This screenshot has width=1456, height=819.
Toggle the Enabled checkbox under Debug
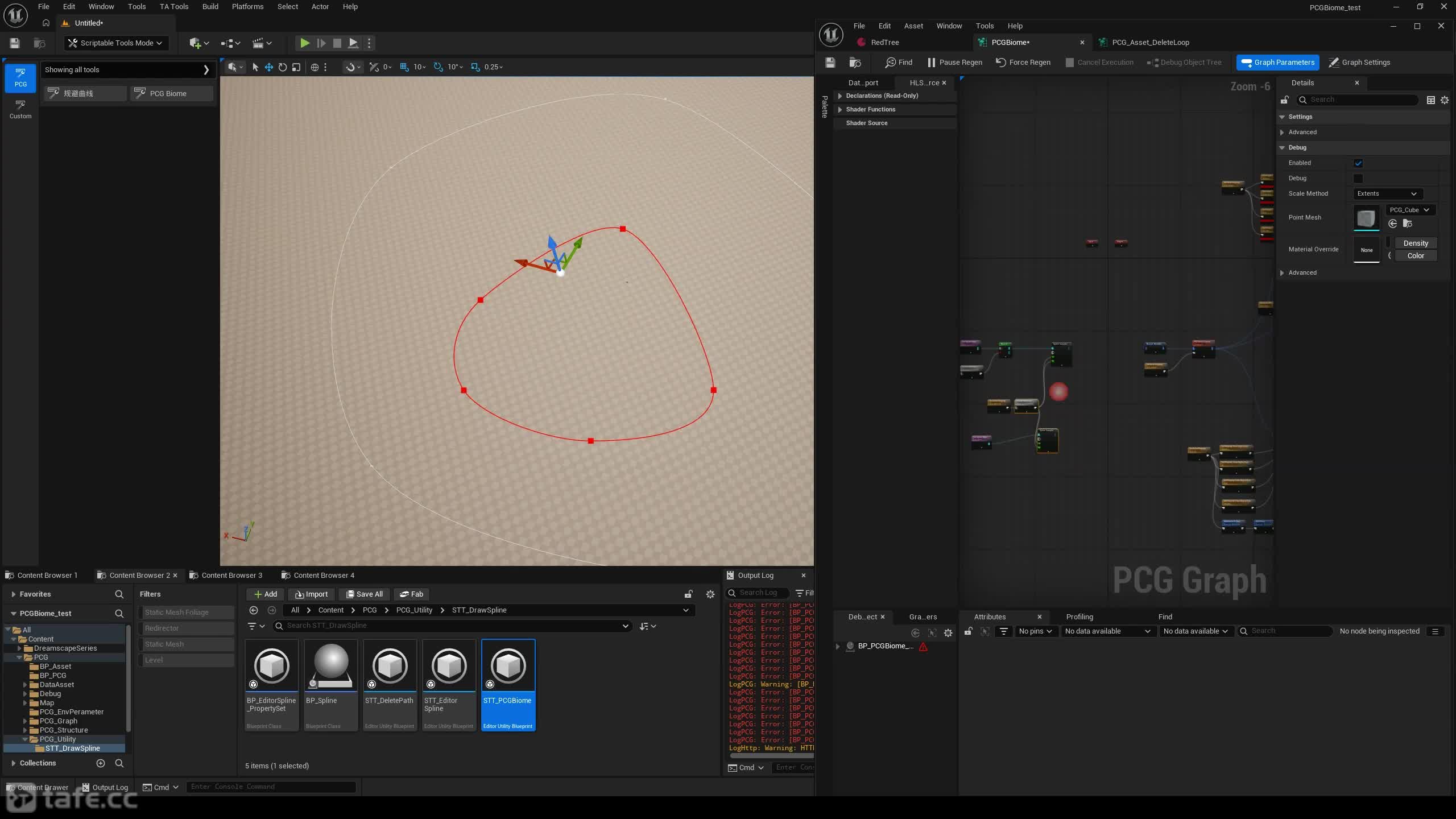pyautogui.click(x=1358, y=163)
